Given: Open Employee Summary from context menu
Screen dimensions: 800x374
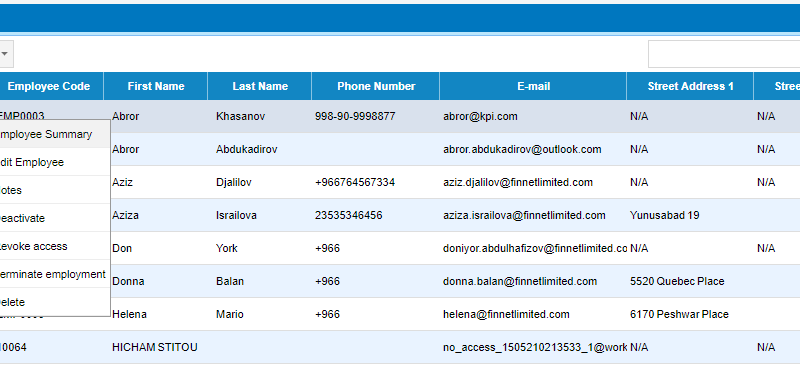Looking at the screenshot, I should 54,134.
